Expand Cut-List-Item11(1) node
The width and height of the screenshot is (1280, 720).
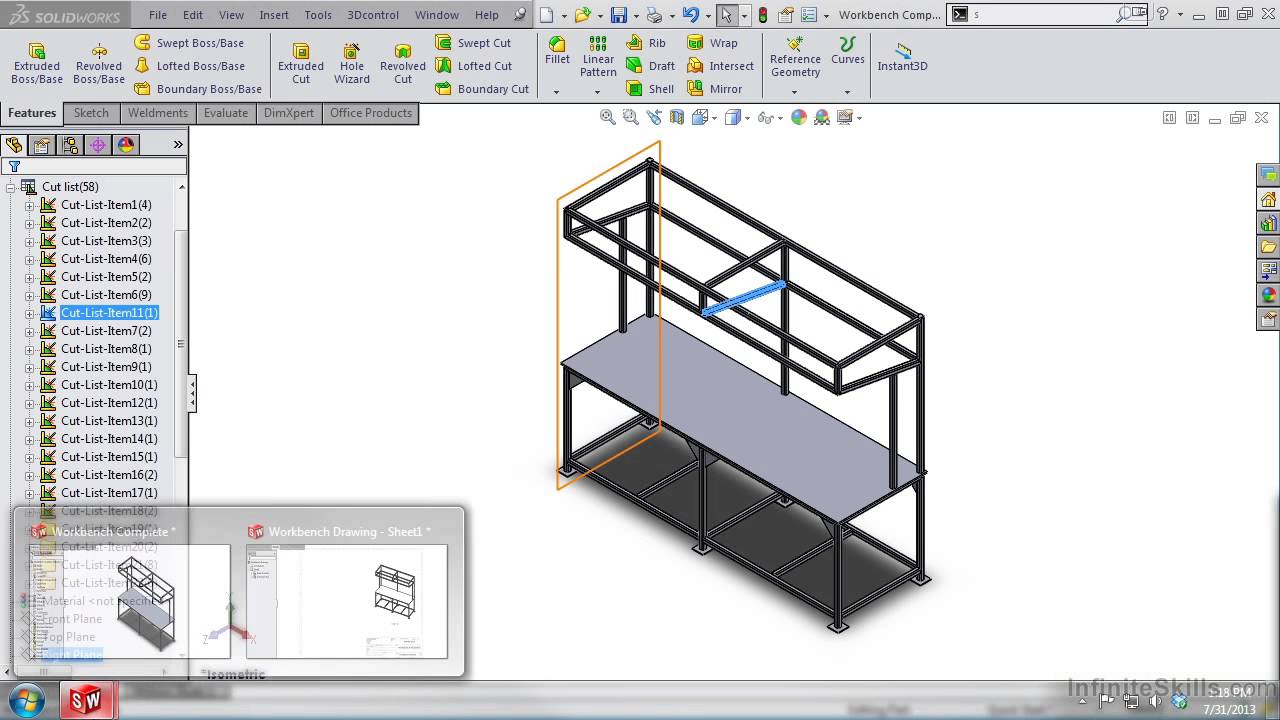[29, 313]
